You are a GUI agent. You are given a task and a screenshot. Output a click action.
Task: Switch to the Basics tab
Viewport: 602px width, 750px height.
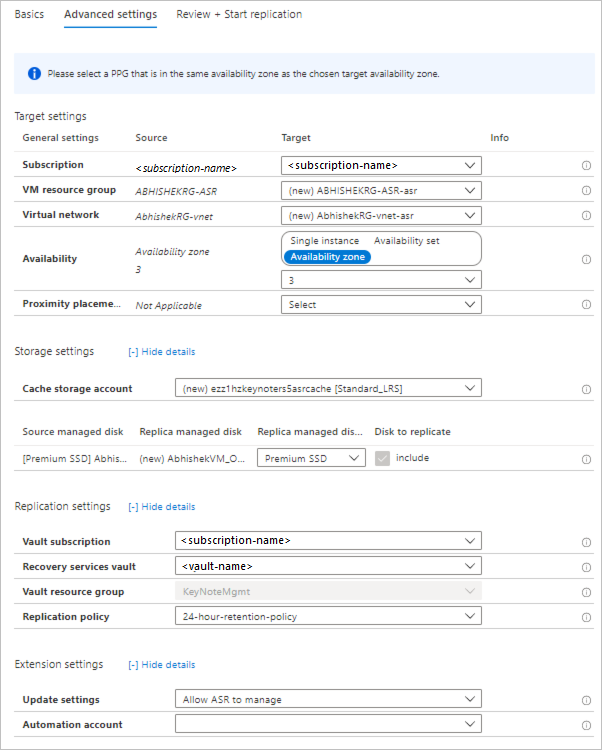[29, 14]
